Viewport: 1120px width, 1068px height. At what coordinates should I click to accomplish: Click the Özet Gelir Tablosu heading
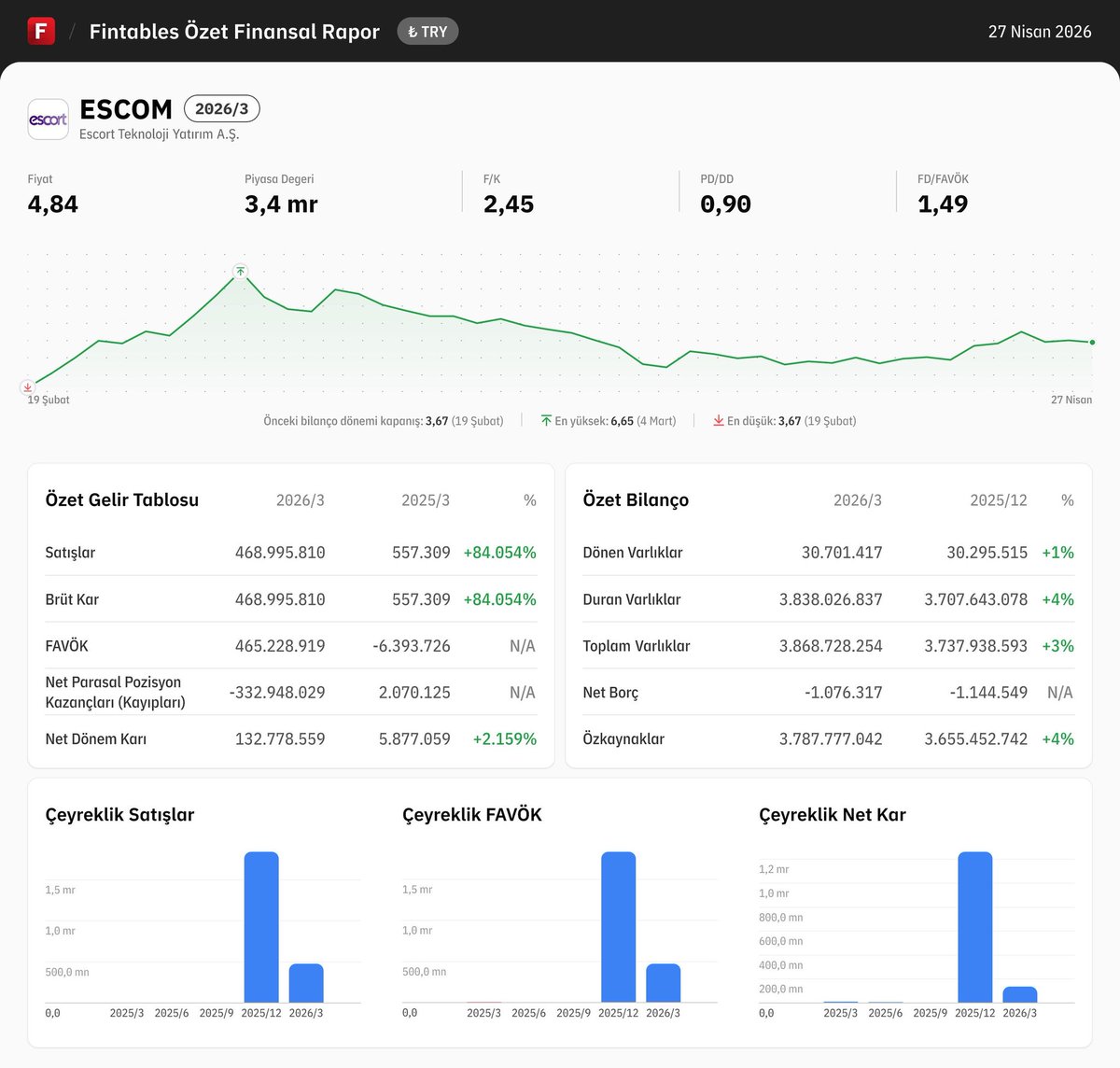[122, 500]
